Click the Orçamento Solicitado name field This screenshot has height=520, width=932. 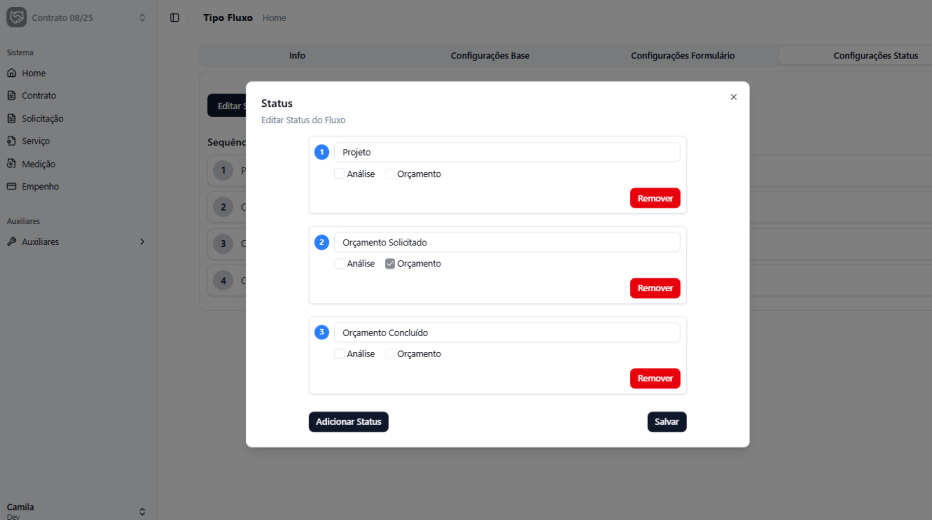[507, 242]
